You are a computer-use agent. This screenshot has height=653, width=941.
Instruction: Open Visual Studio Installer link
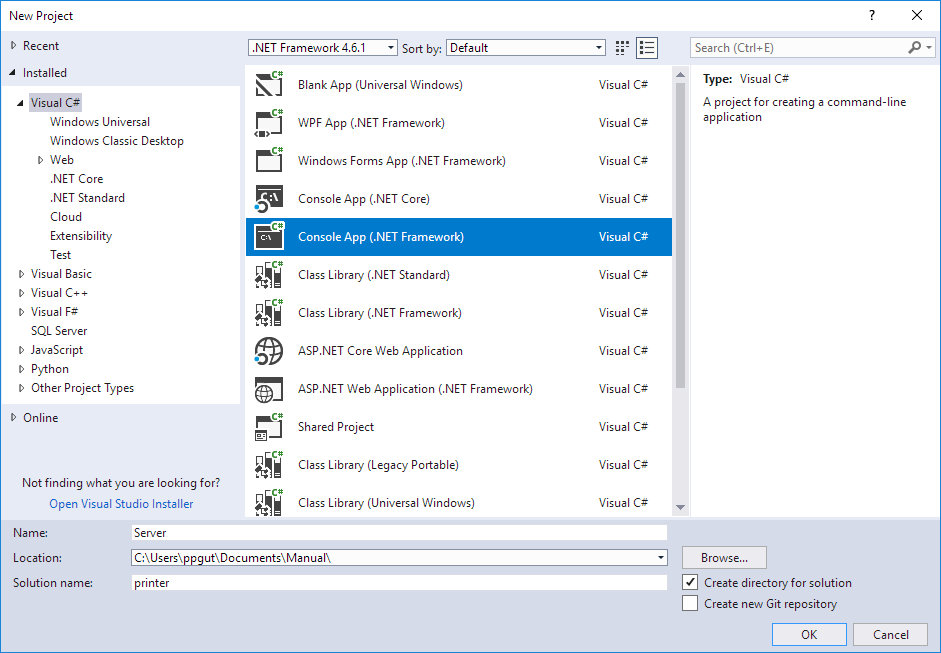pyautogui.click(x=121, y=504)
